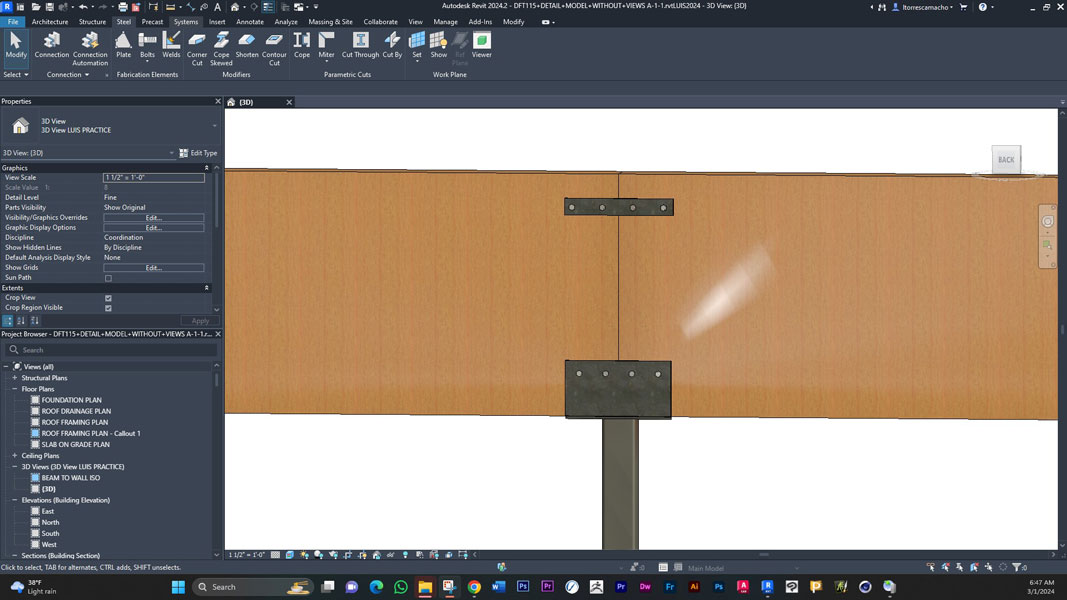Open the Work Plane Viewer
Viewport: 1067px width, 600px height.
(x=481, y=44)
